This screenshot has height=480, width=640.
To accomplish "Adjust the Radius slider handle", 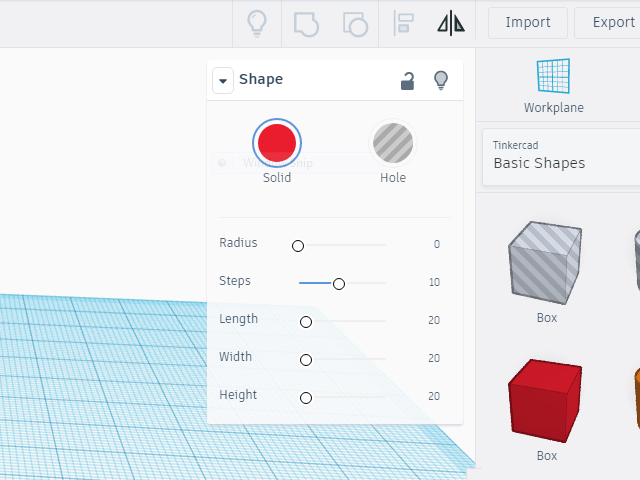I will (x=298, y=246).
